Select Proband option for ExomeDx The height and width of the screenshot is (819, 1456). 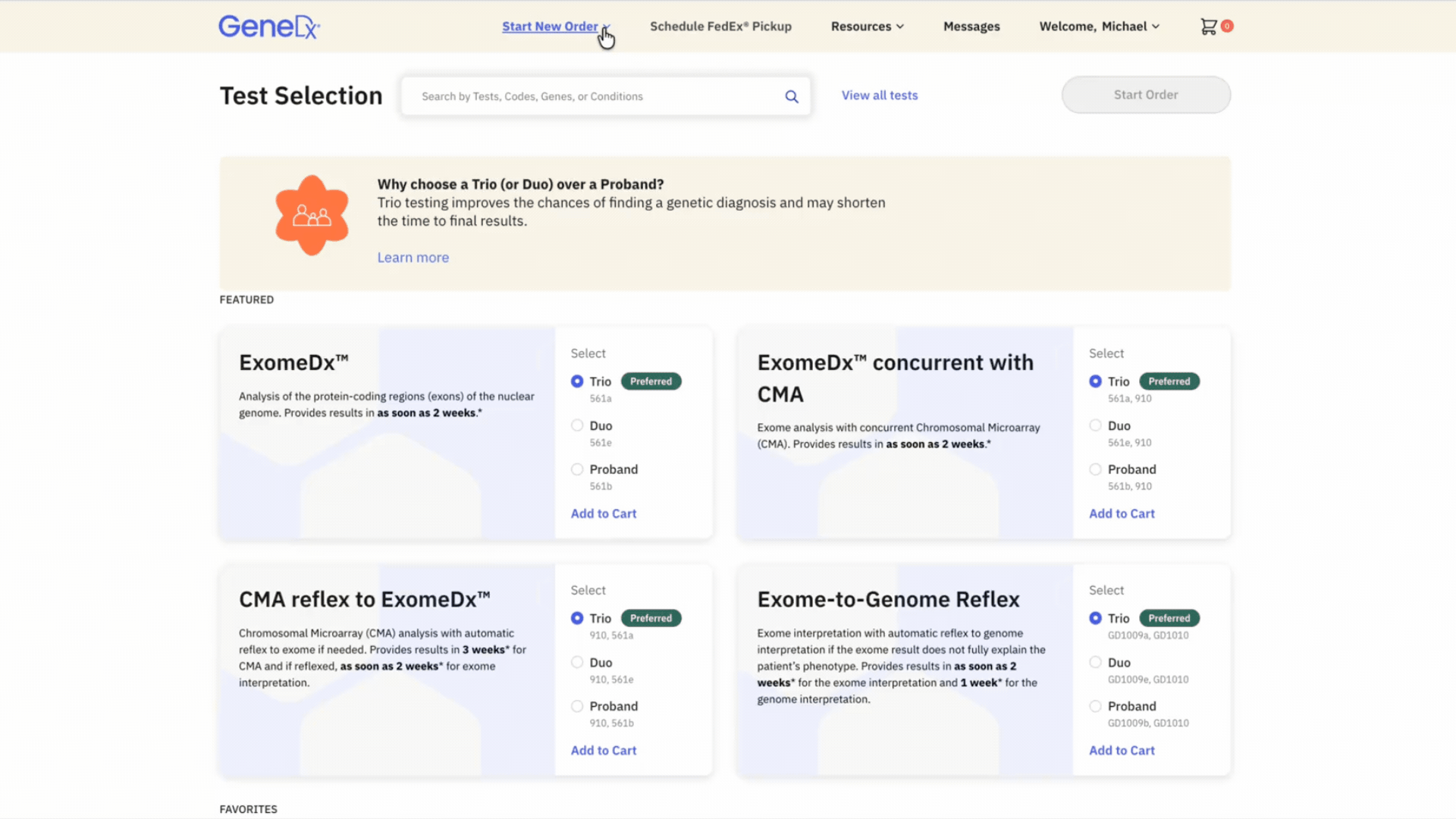pyautogui.click(x=577, y=469)
